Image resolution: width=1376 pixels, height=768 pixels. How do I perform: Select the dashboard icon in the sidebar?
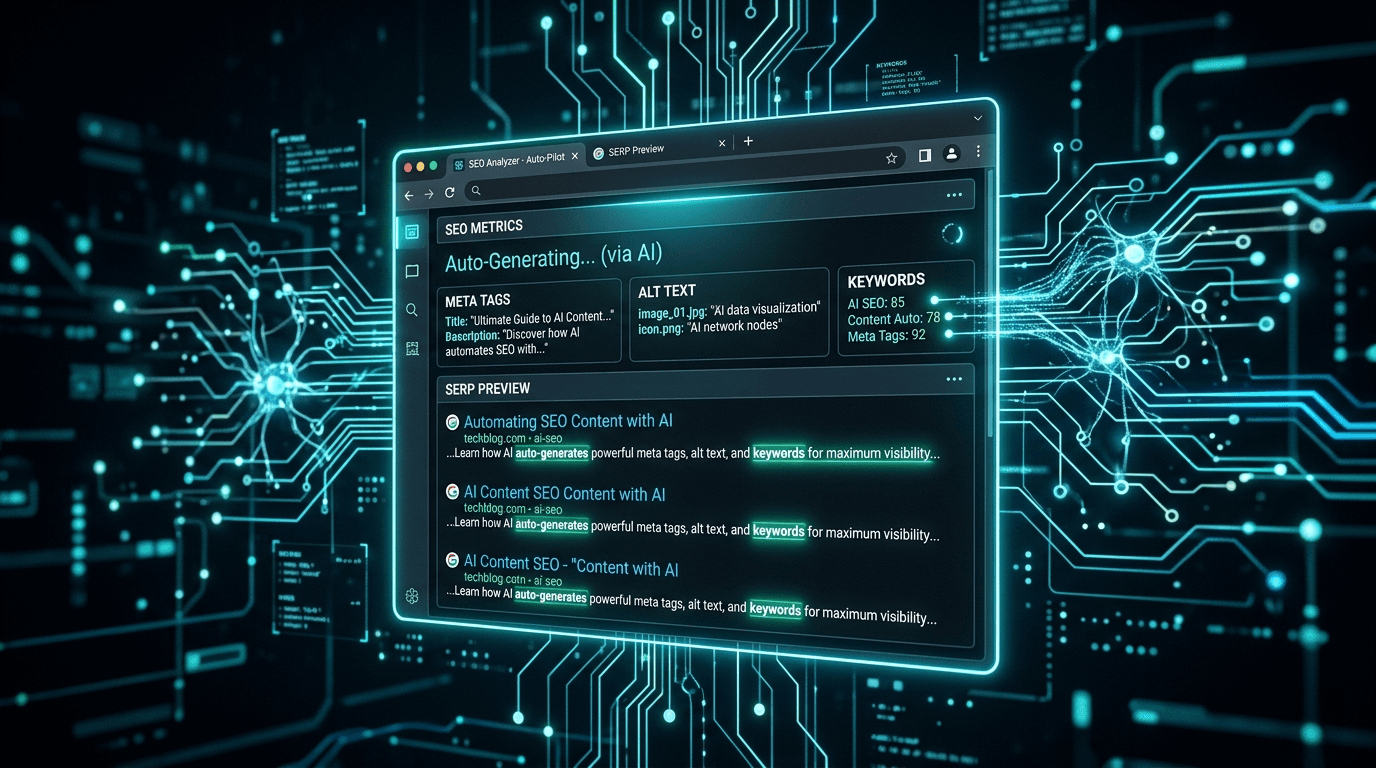(x=411, y=230)
